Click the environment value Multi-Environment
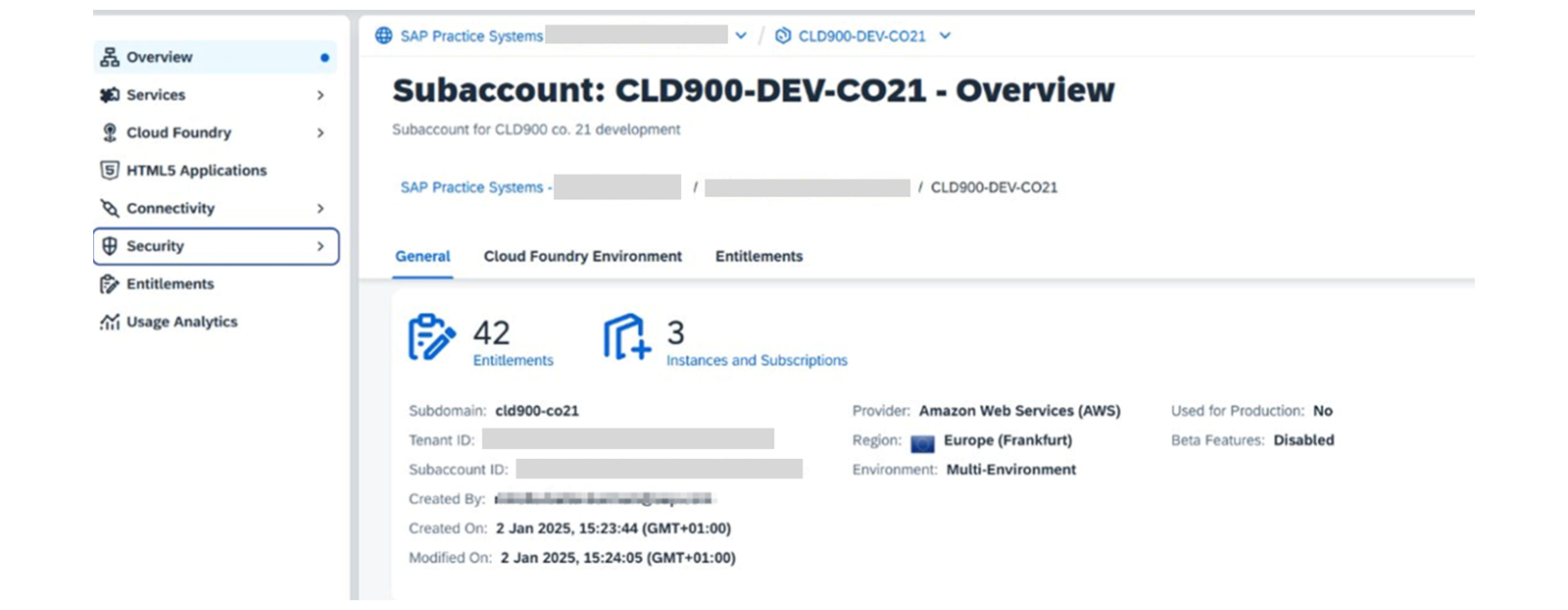Screen dimensions: 1568x610 tap(1011, 470)
